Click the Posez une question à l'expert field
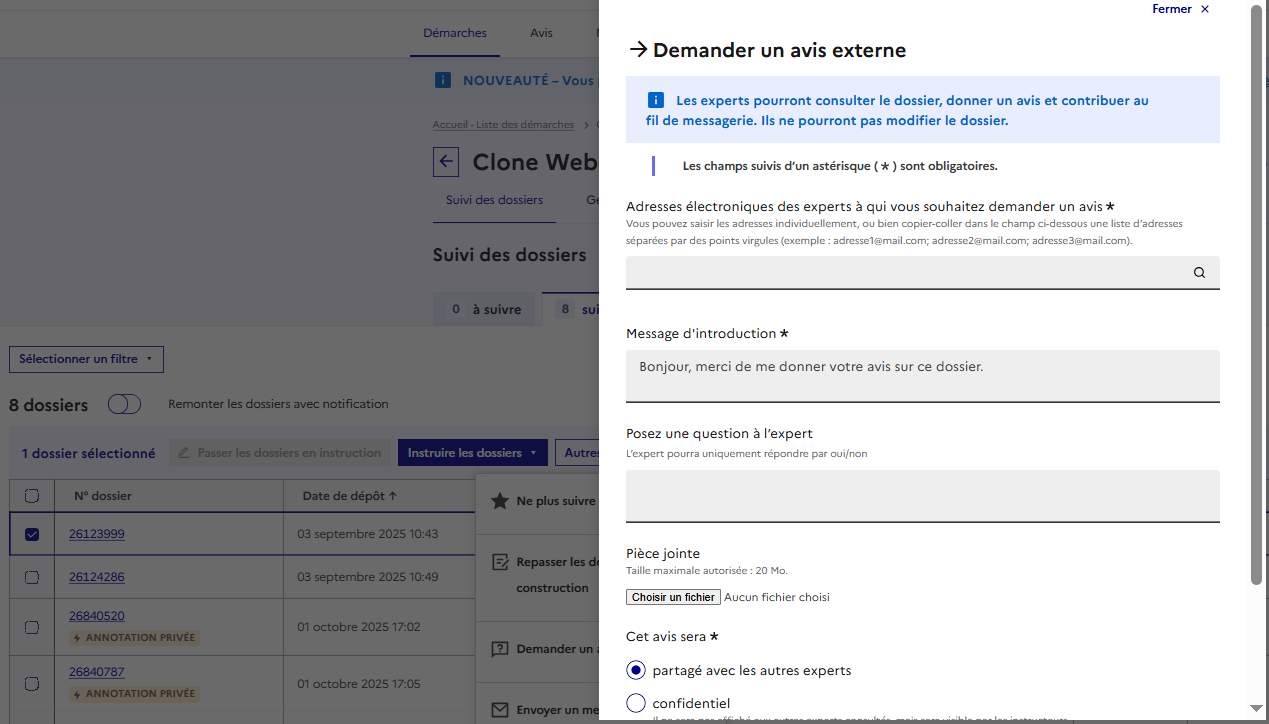This screenshot has width=1269, height=724. click(922, 495)
